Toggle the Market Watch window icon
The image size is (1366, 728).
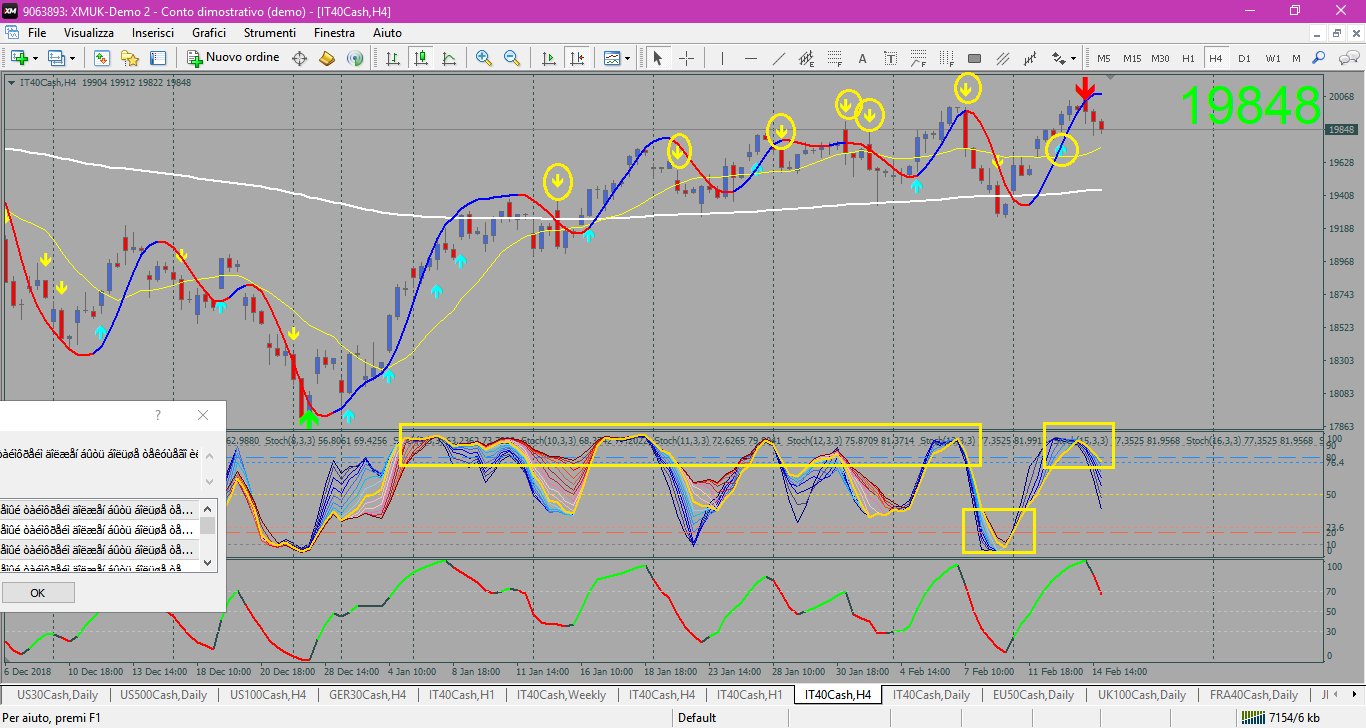(x=101, y=58)
